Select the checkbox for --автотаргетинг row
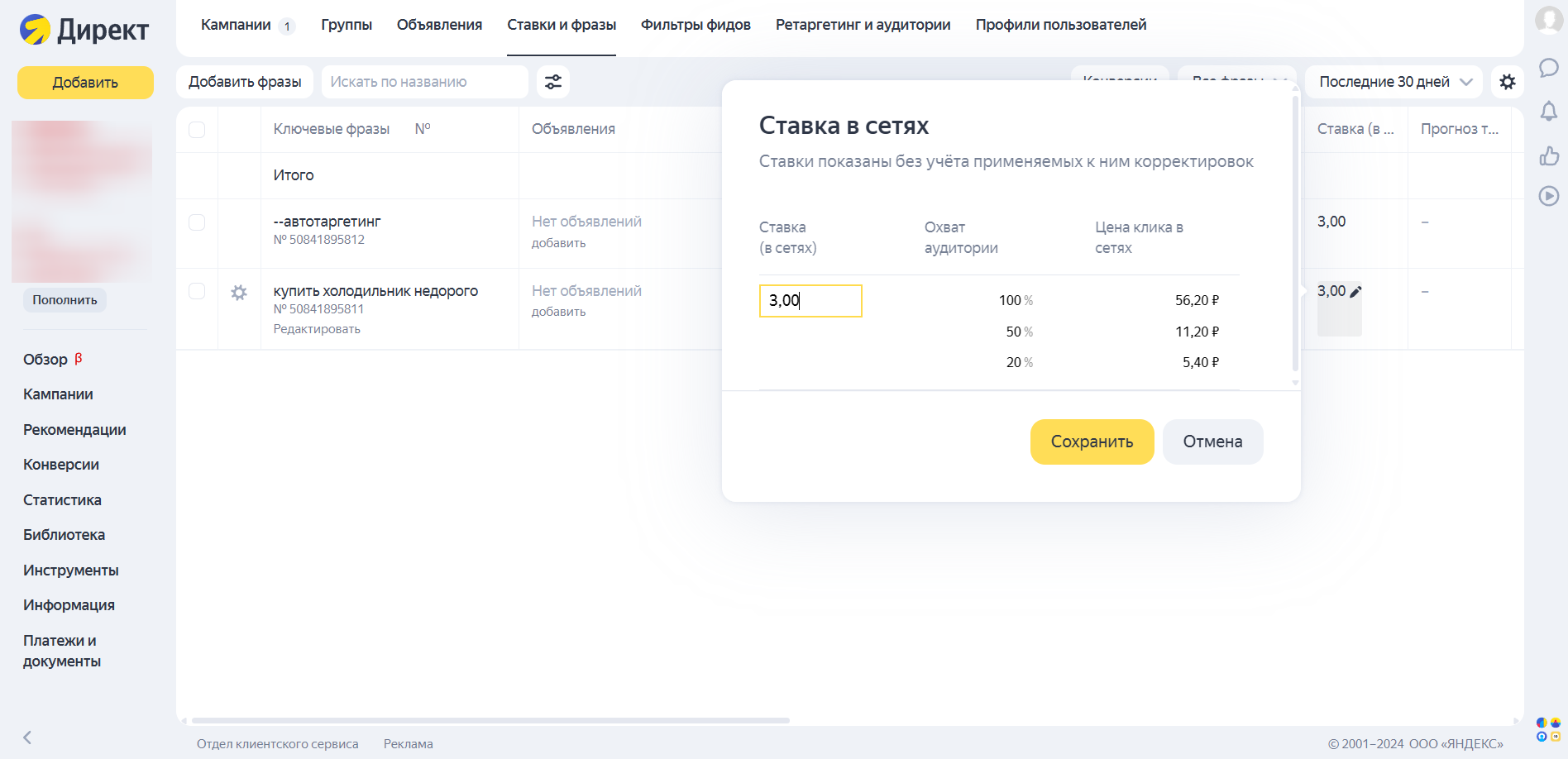1568x759 pixels. point(196,222)
